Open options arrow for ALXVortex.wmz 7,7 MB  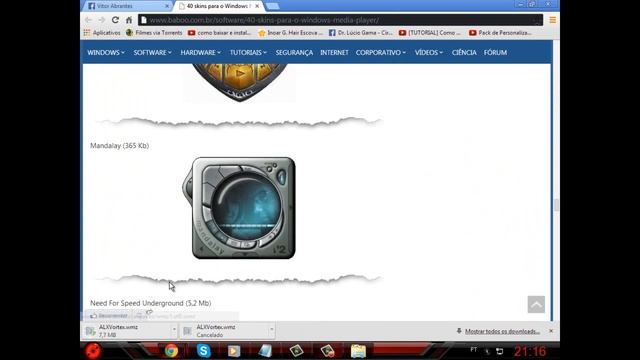174,330
